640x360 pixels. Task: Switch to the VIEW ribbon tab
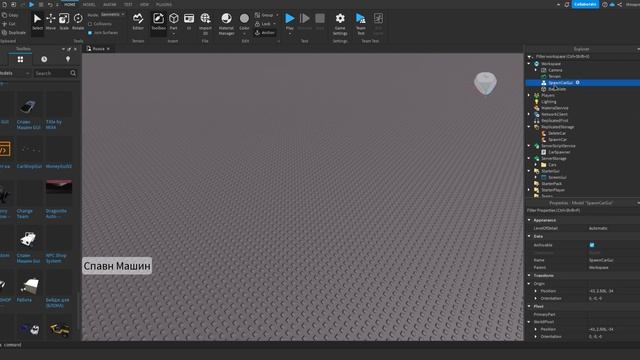tap(144, 4)
